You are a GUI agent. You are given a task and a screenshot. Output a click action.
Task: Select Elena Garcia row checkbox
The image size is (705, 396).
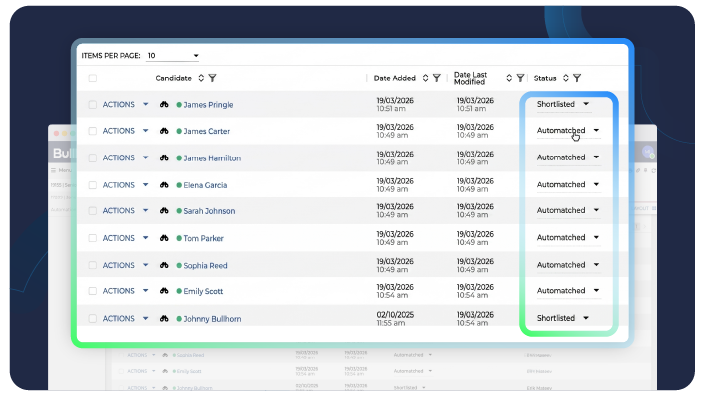coord(93,185)
